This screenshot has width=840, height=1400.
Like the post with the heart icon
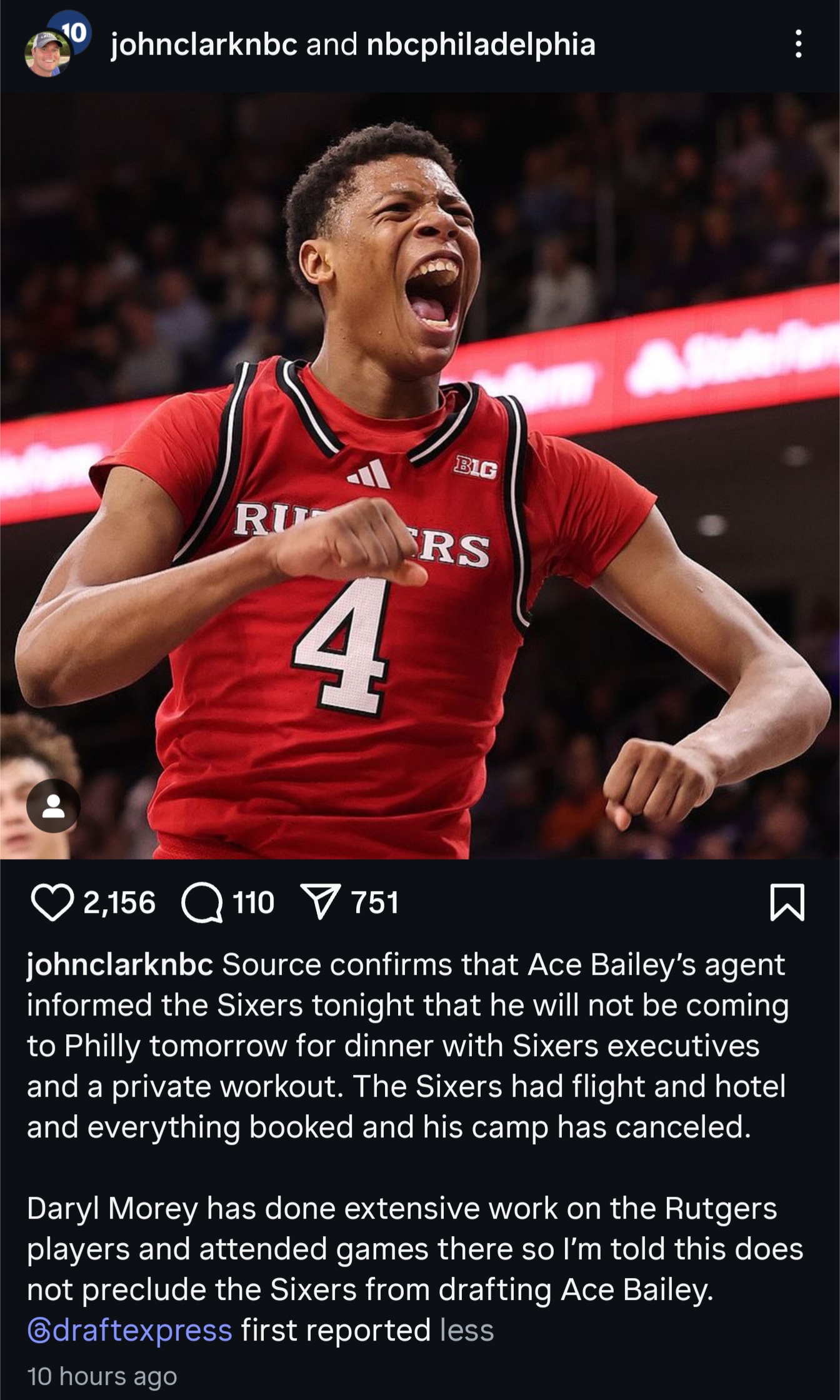(x=52, y=903)
